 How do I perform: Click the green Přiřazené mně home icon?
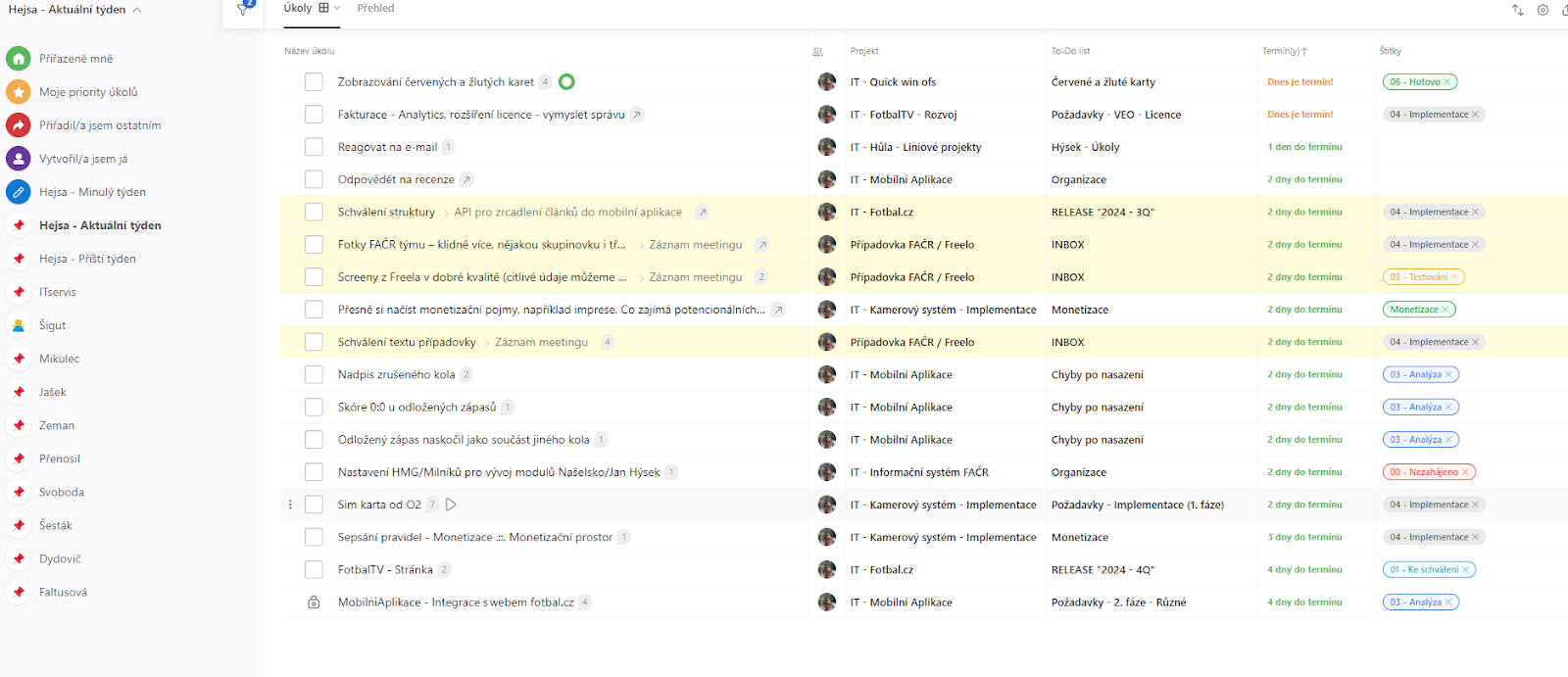pos(18,59)
